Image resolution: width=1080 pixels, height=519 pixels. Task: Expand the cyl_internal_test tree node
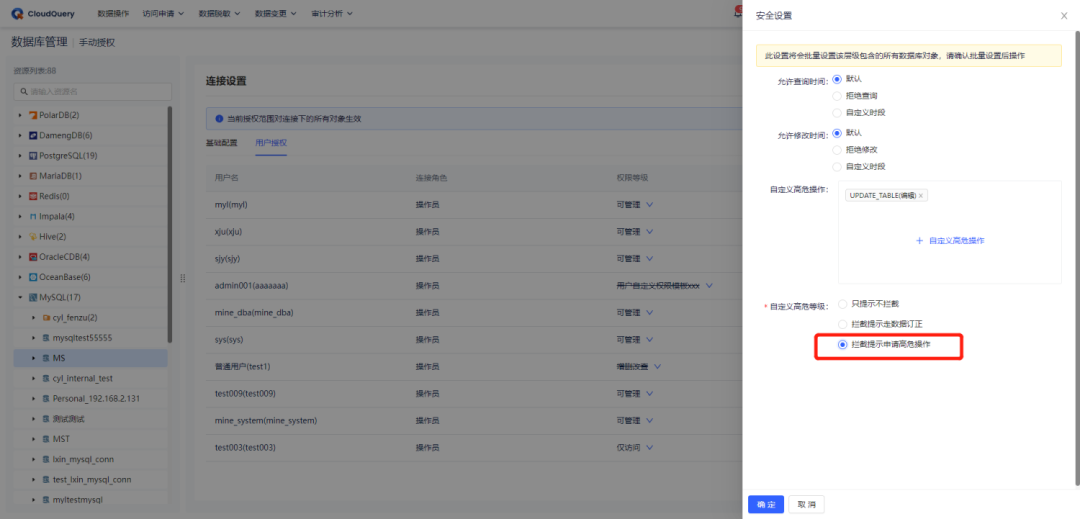(34, 379)
